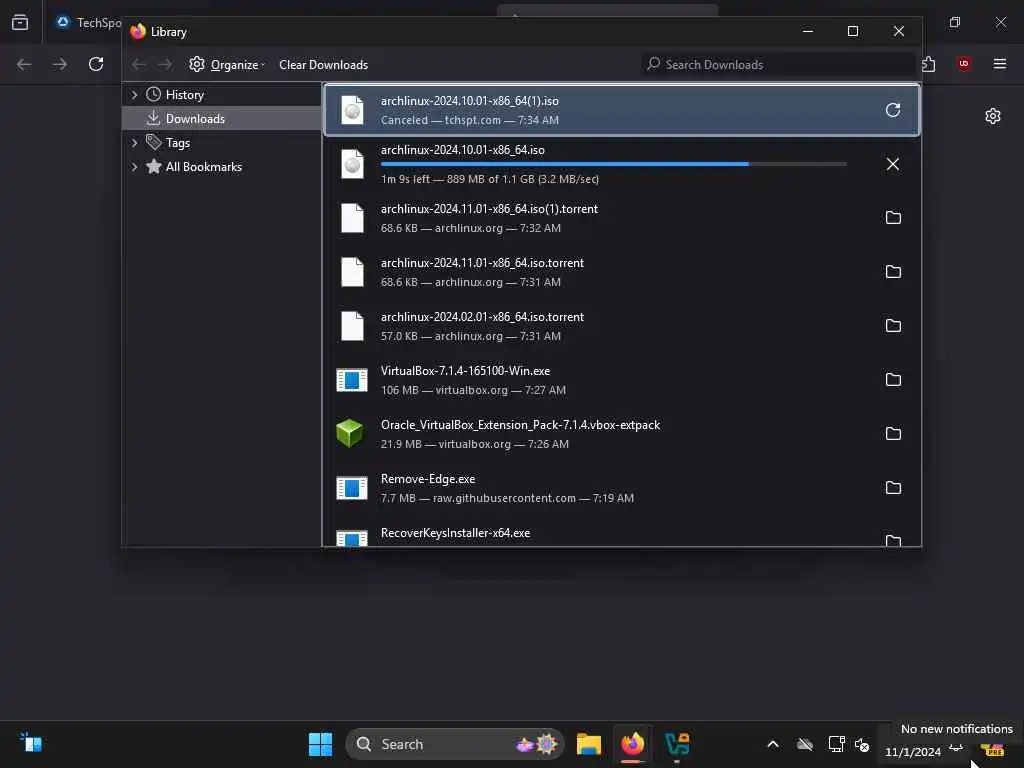Screen dimensions: 1024x768
Task: Select the archlinux-2024.11.01-x86_64.iso(1).torrent row
Action: [x=622, y=217]
